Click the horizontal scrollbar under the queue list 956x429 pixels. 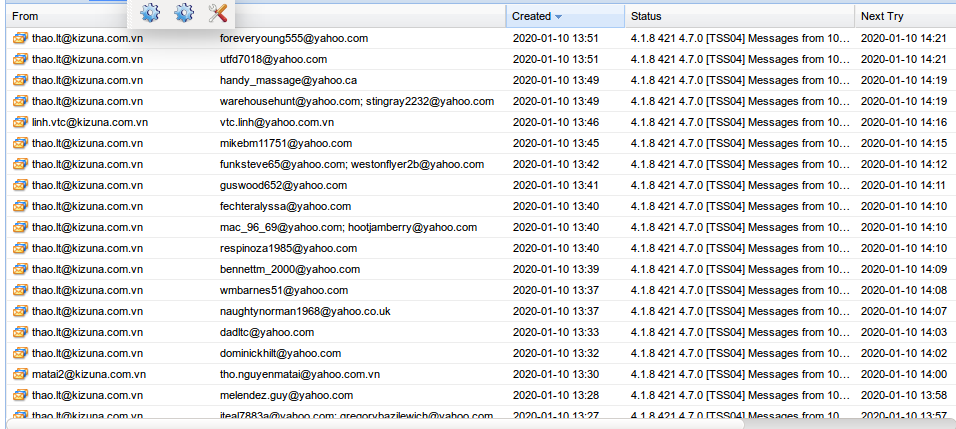(x=375, y=424)
